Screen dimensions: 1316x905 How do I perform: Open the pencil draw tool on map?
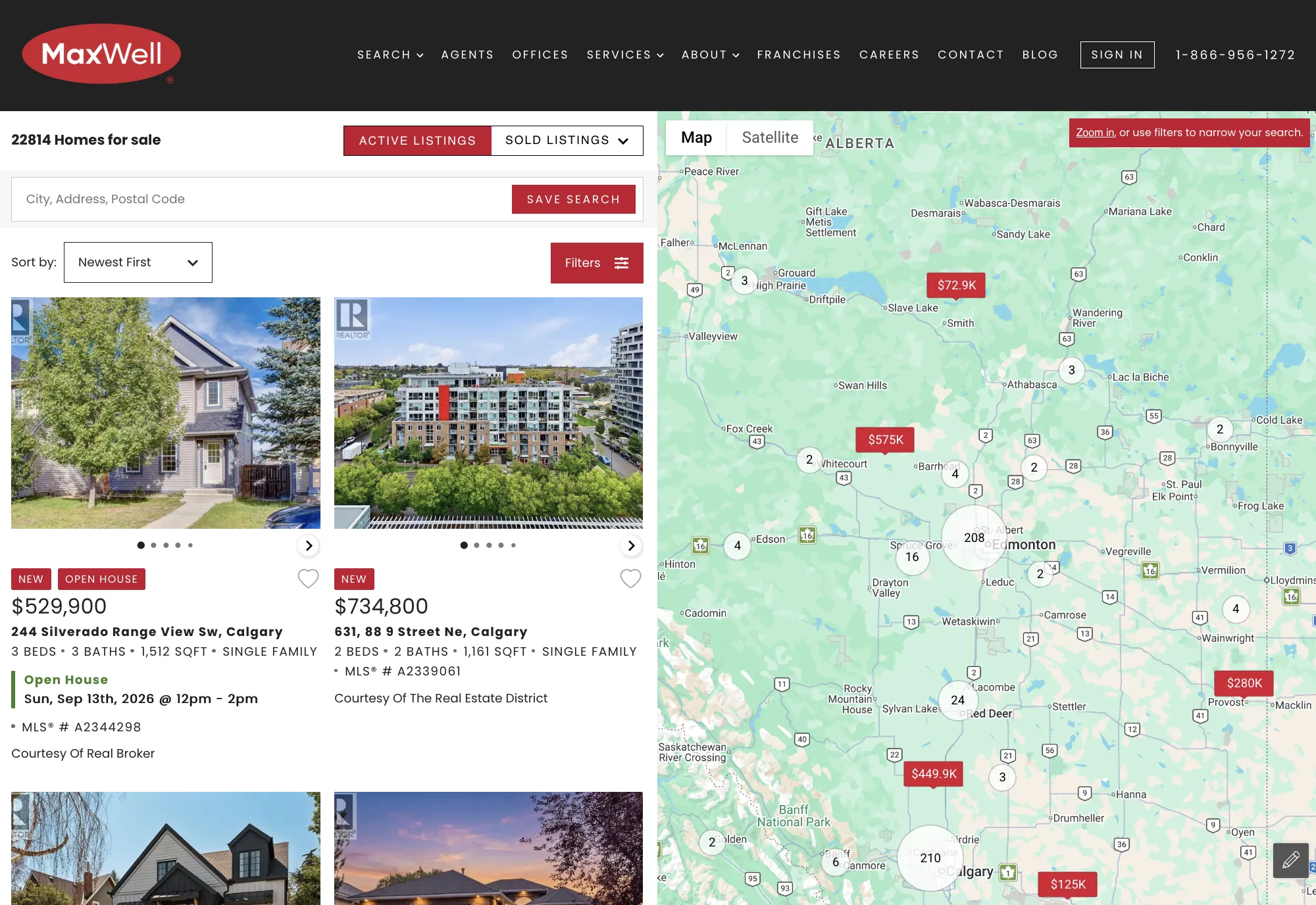pyautogui.click(x=1291, y=860)
